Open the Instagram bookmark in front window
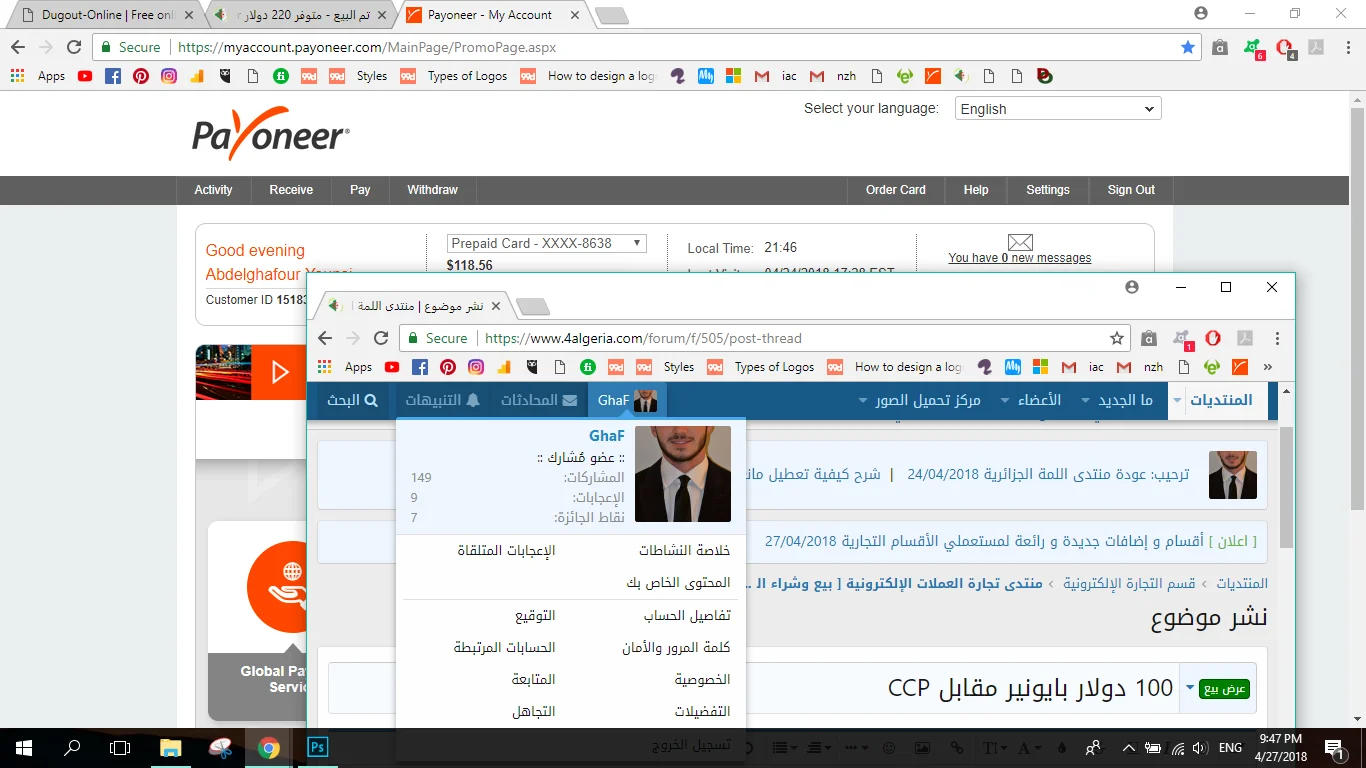The height and width of the screenshot is (768, 1366). (x=476, y=367)
